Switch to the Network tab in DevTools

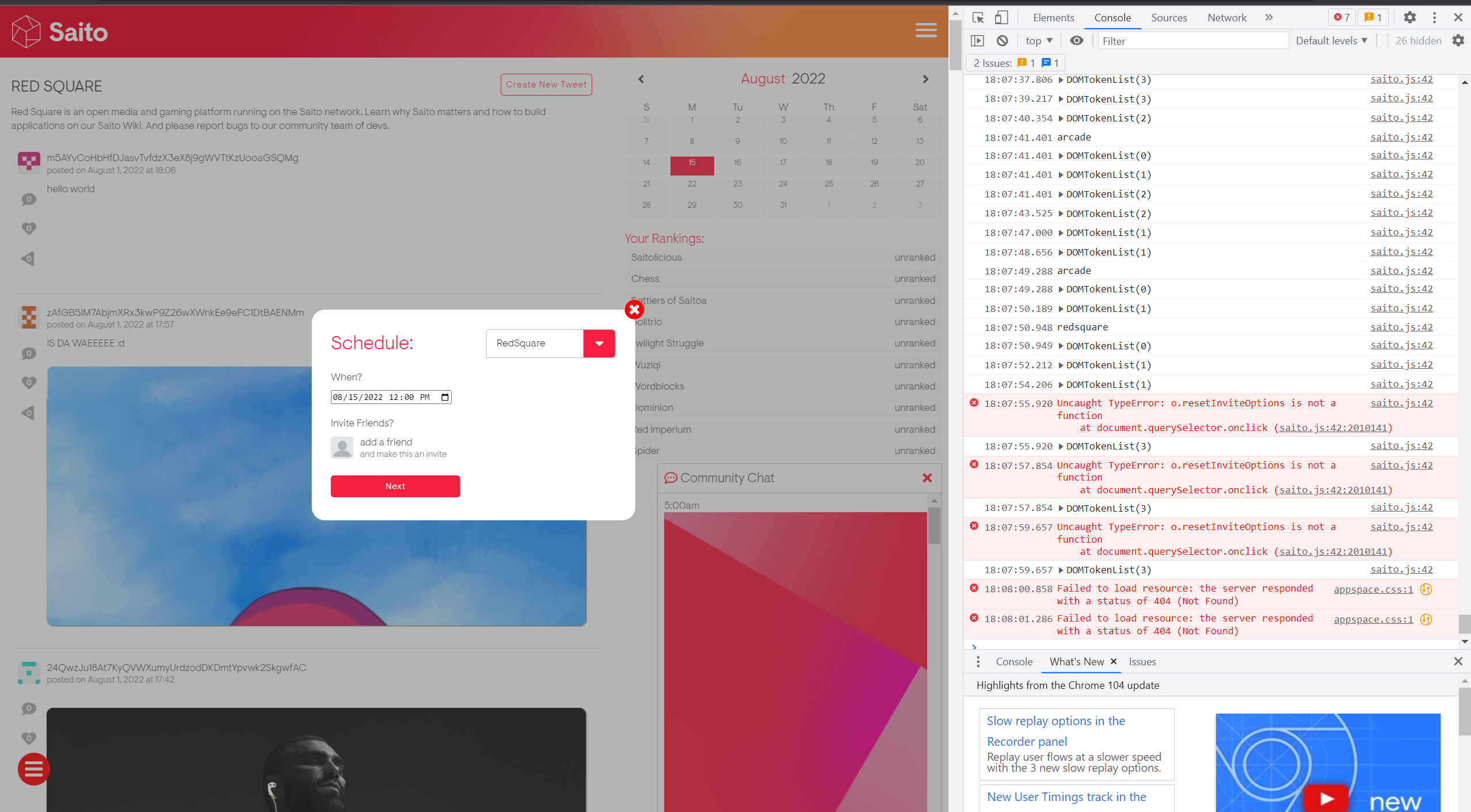[1226, 17]
